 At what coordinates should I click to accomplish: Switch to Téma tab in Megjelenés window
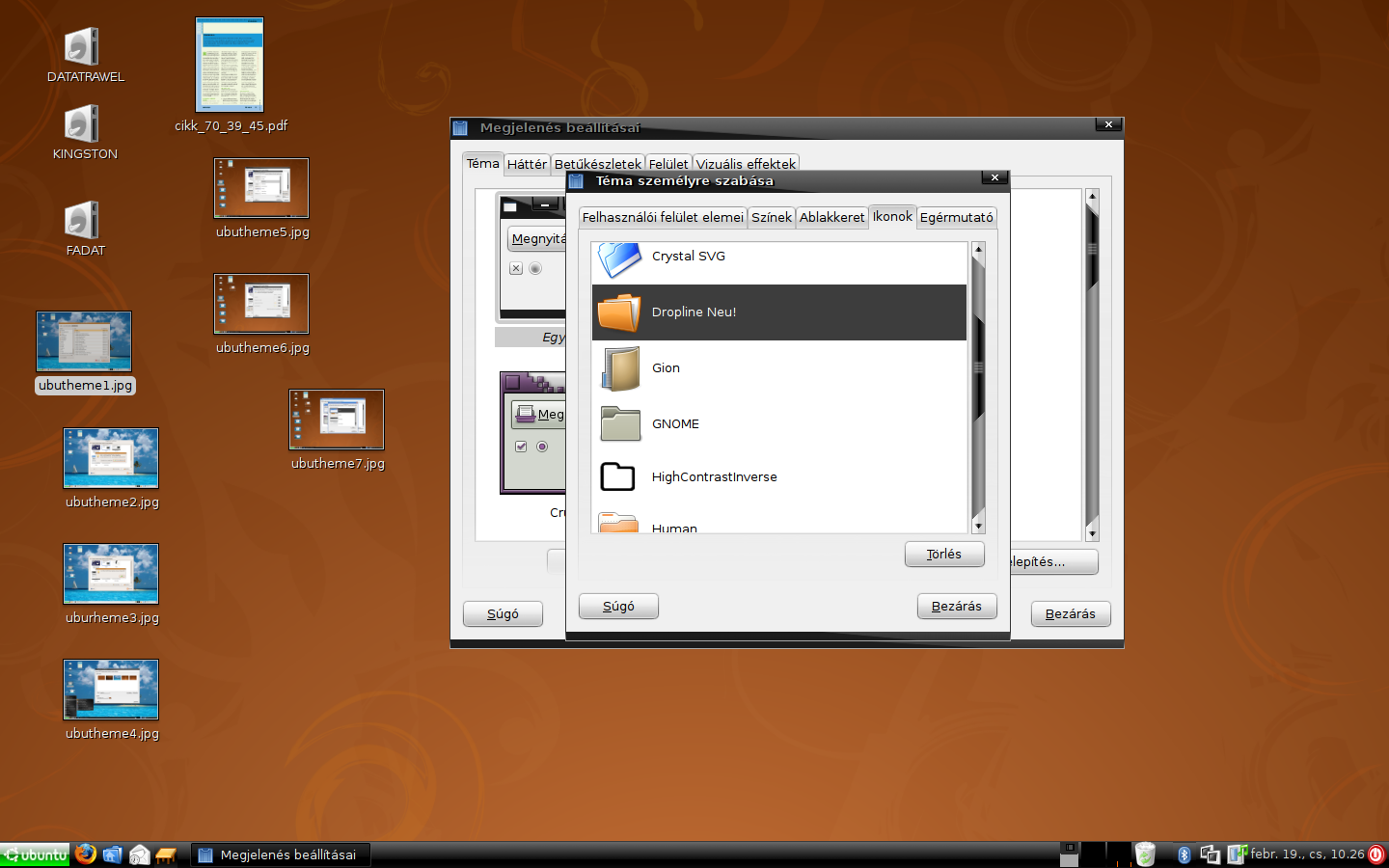483,163
